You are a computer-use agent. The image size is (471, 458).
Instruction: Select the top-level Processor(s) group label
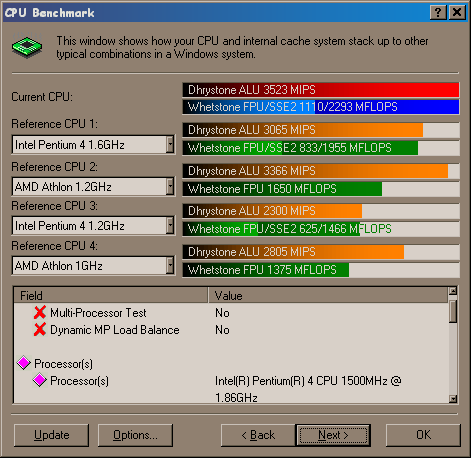pyautogui.click(x=63, y=364)
